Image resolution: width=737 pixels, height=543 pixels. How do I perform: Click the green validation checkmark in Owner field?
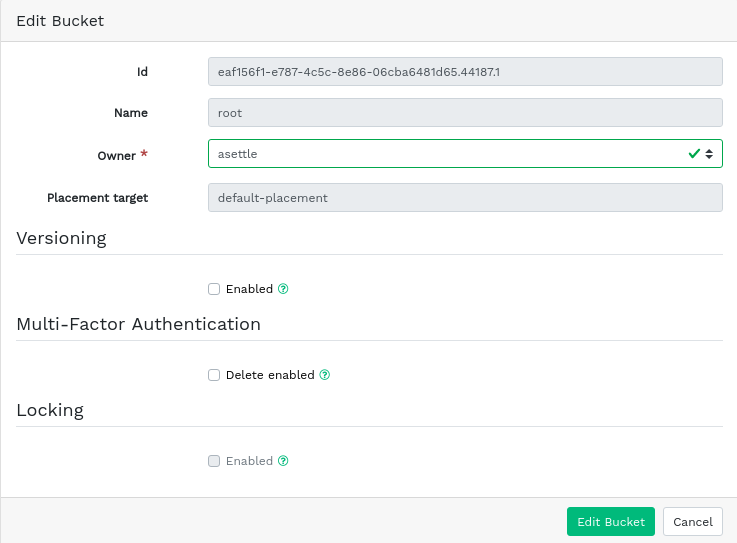694,154
